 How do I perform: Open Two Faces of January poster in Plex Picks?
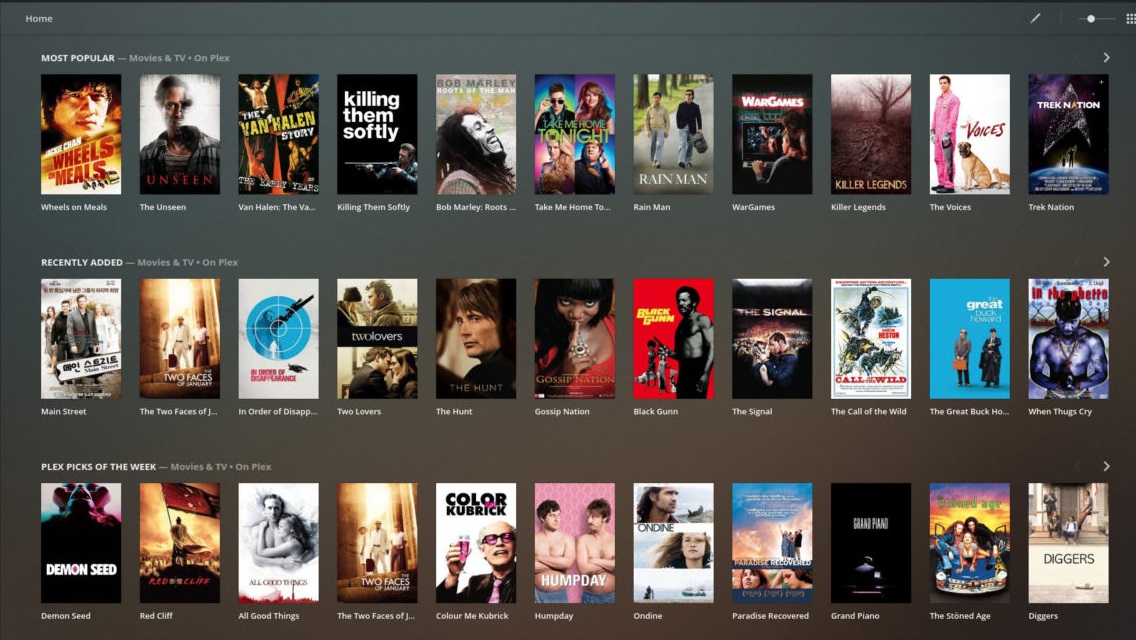(x=377, y=543)
